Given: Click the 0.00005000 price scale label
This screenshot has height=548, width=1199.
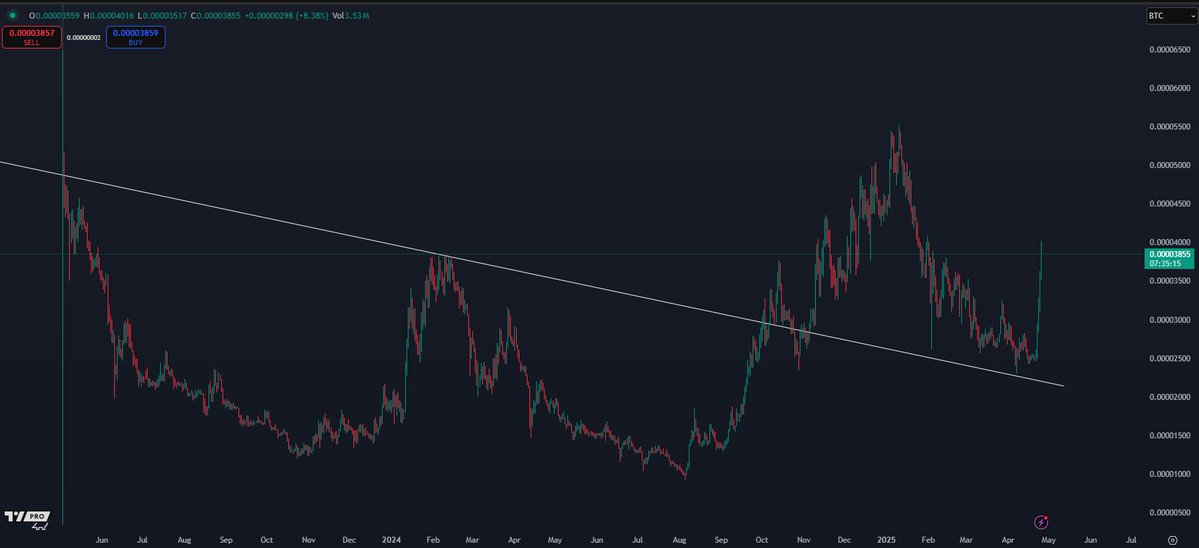Looking at the screenshot, I should [1169, 165].
